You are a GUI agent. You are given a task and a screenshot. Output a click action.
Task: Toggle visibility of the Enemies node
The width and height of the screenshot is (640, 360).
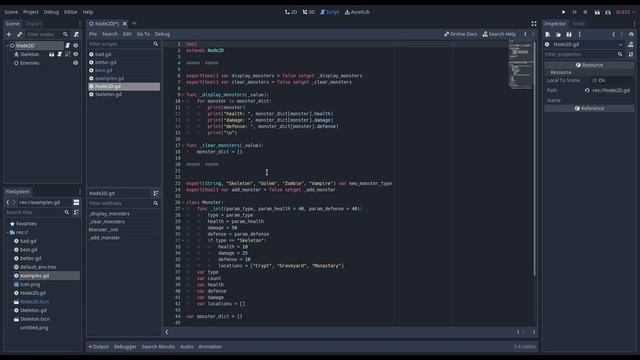[x=76, y=63]
